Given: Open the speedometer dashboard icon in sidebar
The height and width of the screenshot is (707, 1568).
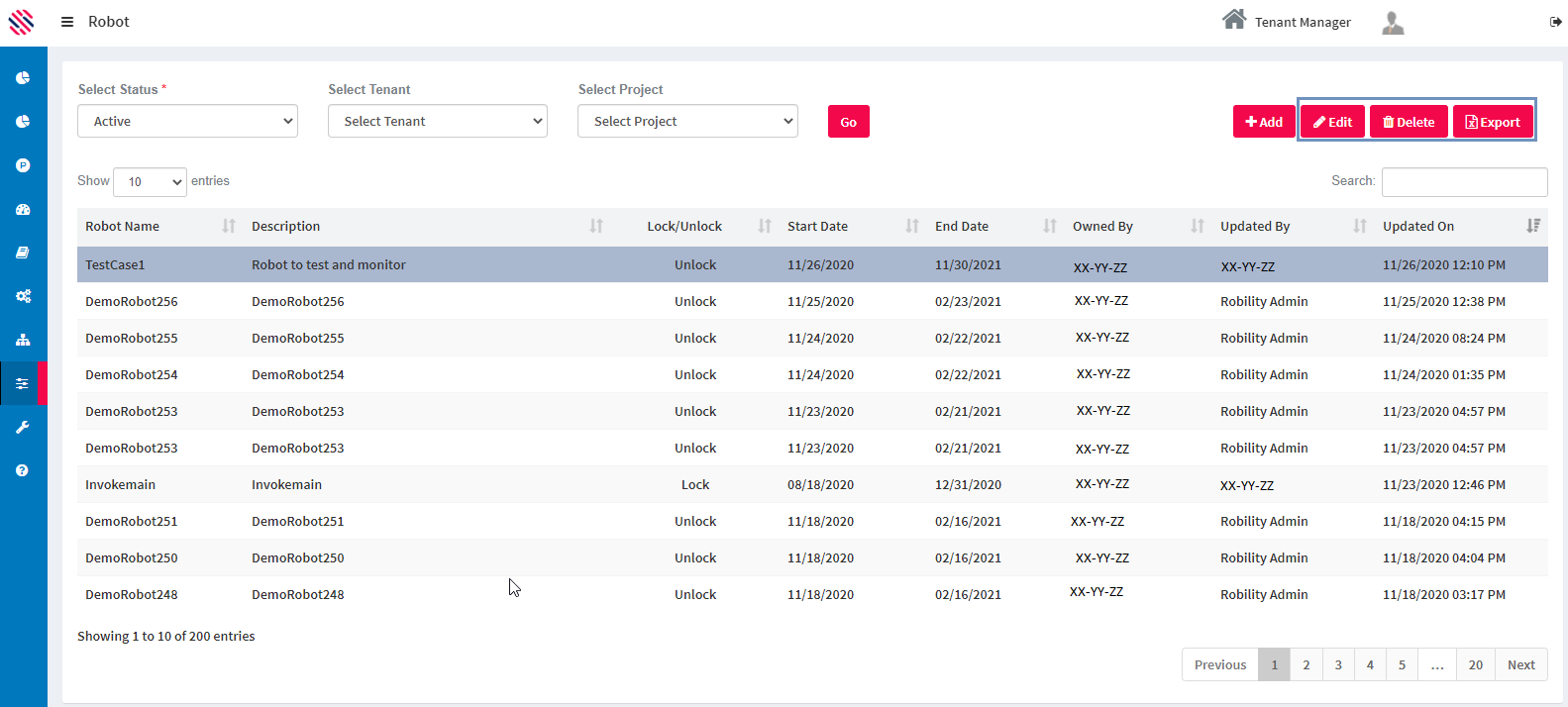Looking at the screenshot, I should [23, 209].
